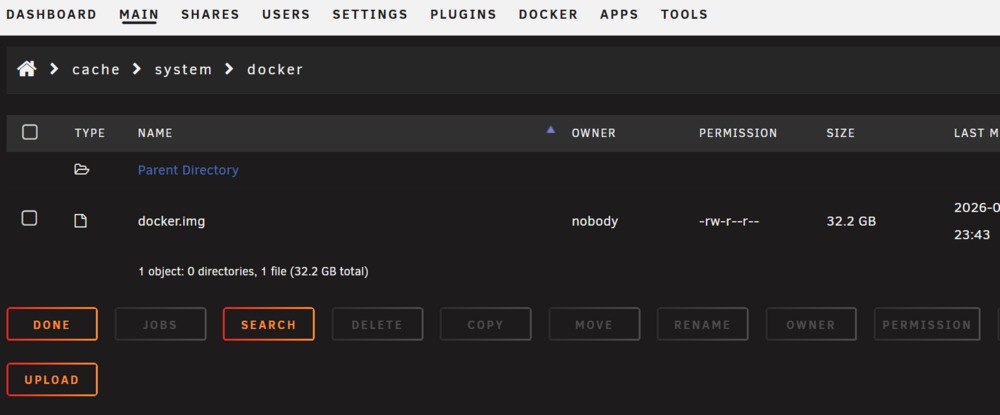Screen dimensions: 1000x415
Task: Open the Users tab
Action: 286,14
